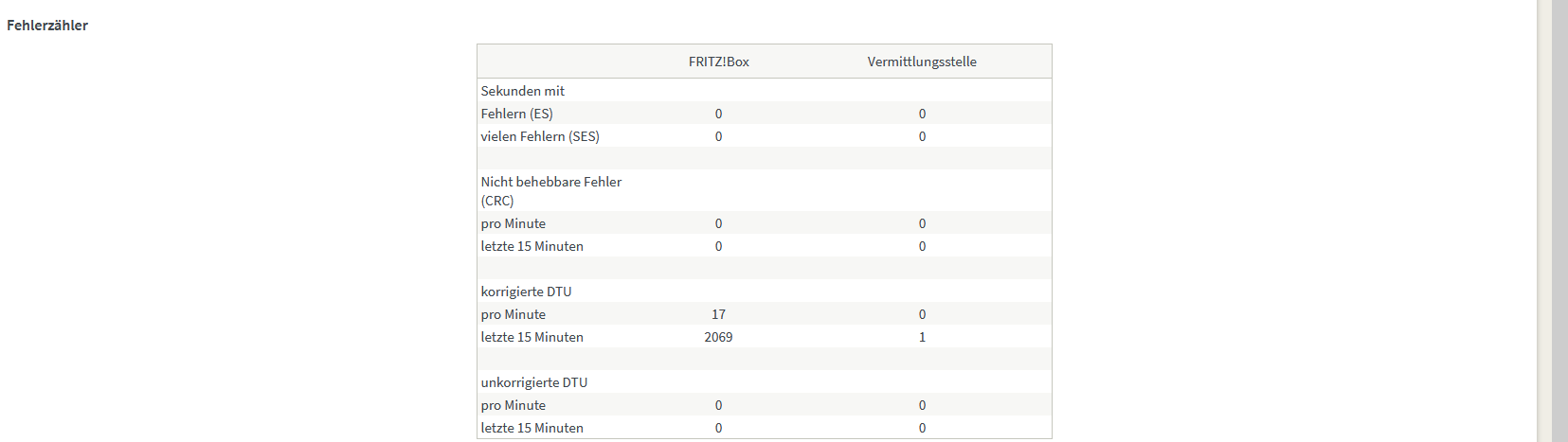Image resolution: width=1568 pixels, height=442 pixels.
Task: Click letzte 15 Minuten under unkorrigierte DTU
Action: 532,428
